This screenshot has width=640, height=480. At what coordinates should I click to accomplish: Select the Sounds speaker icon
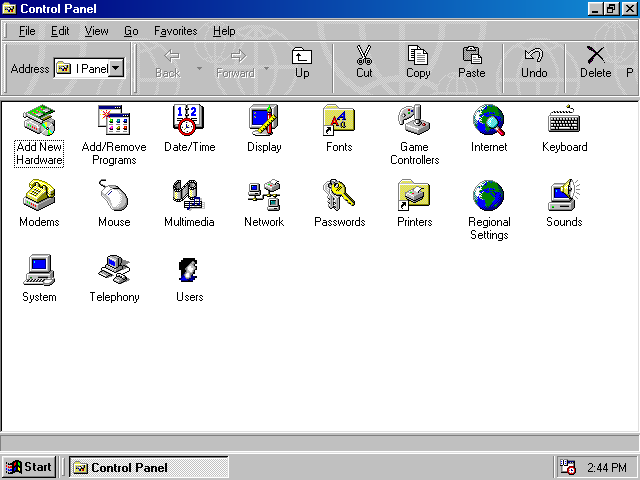point(564,196)
